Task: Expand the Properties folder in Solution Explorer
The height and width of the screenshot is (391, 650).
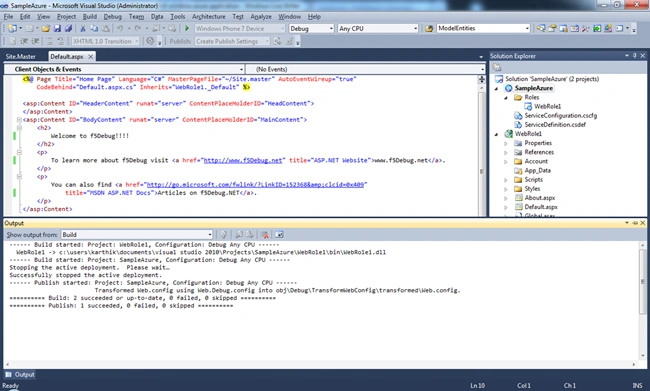Action: (506, 143)
